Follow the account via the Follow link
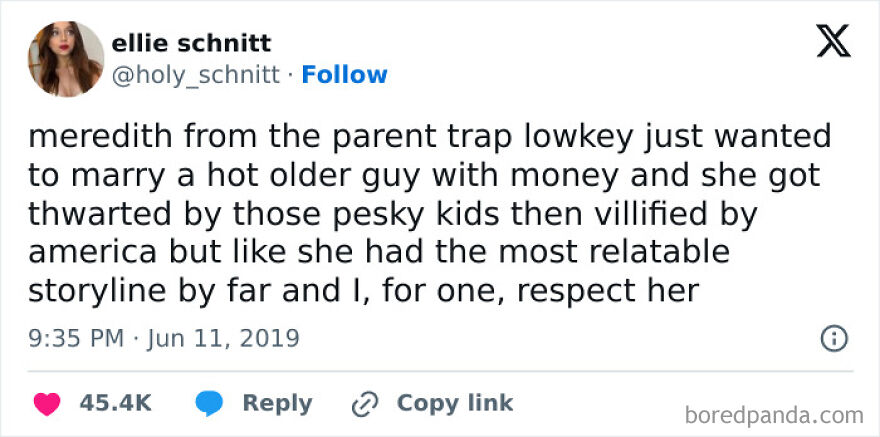Screen dimensions: 880x437 [x=344, y=75]
